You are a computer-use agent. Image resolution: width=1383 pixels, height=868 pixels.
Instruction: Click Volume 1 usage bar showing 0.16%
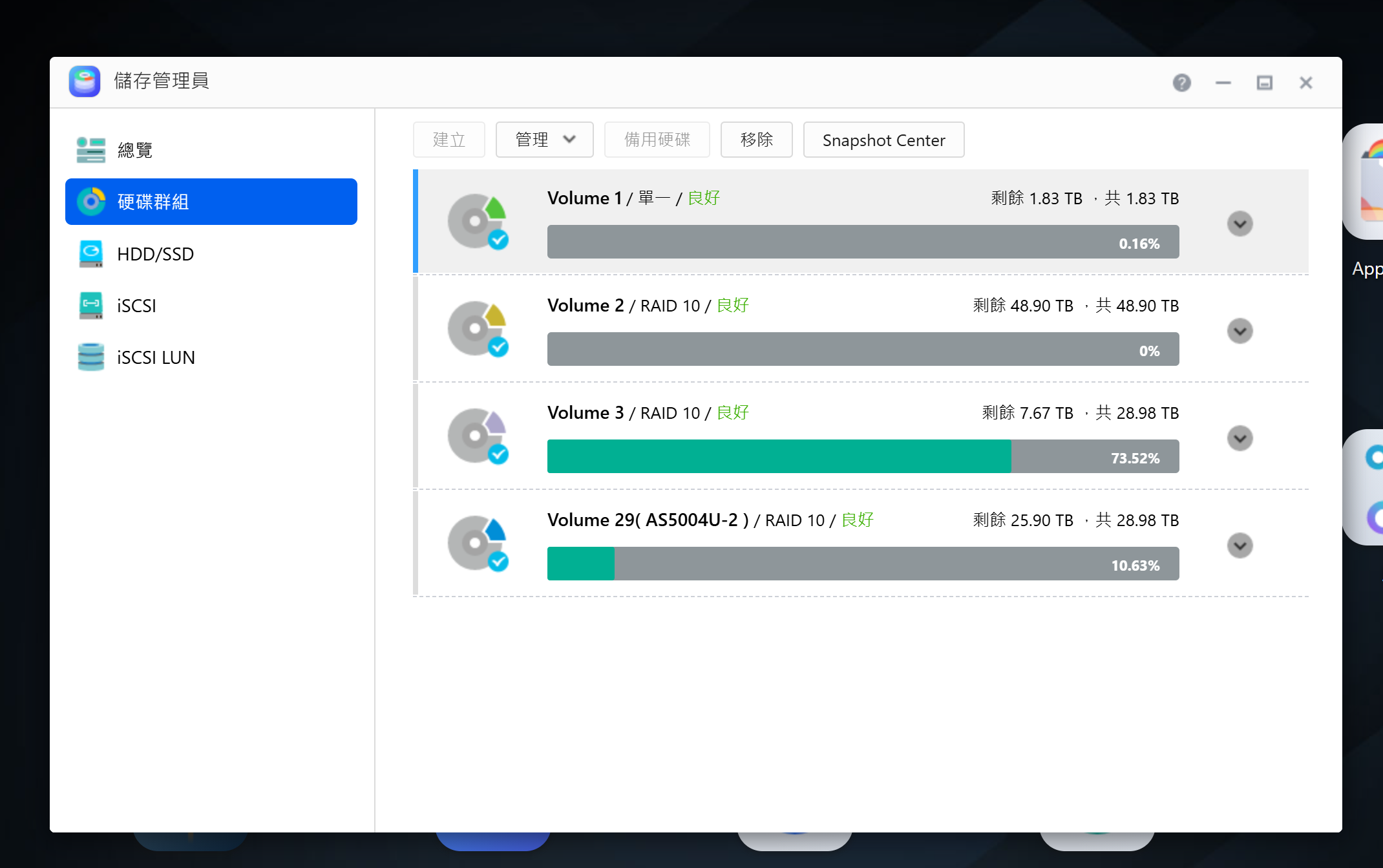click(x=863, y=242)
